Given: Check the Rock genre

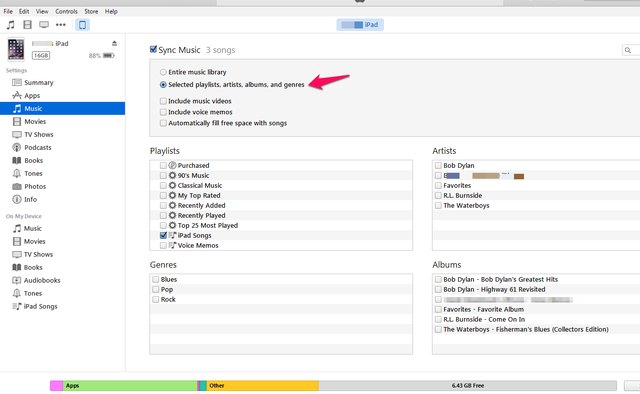Looking at the screenshot, I should pos(156,299).
